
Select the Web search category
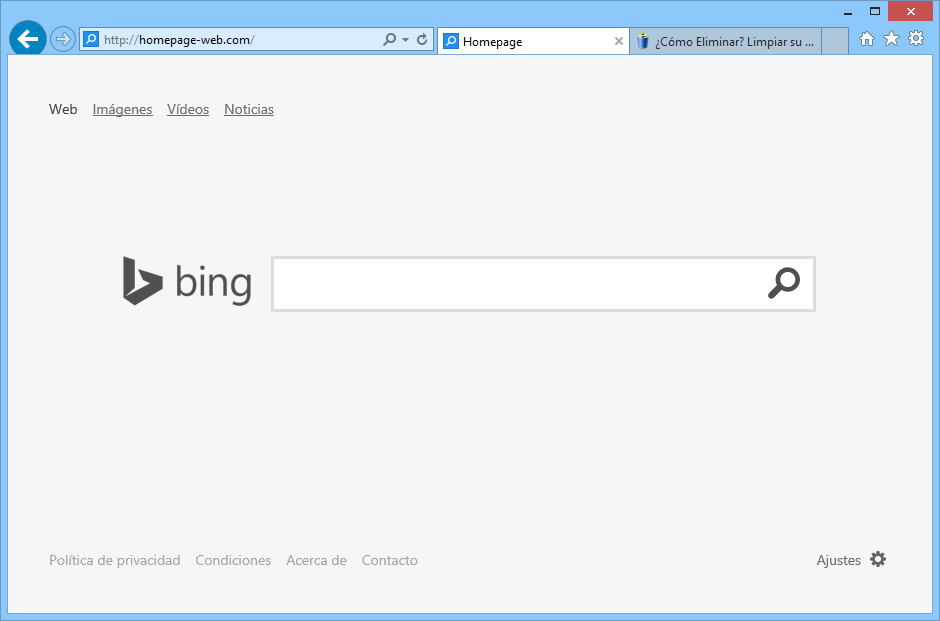coord(63,109)
